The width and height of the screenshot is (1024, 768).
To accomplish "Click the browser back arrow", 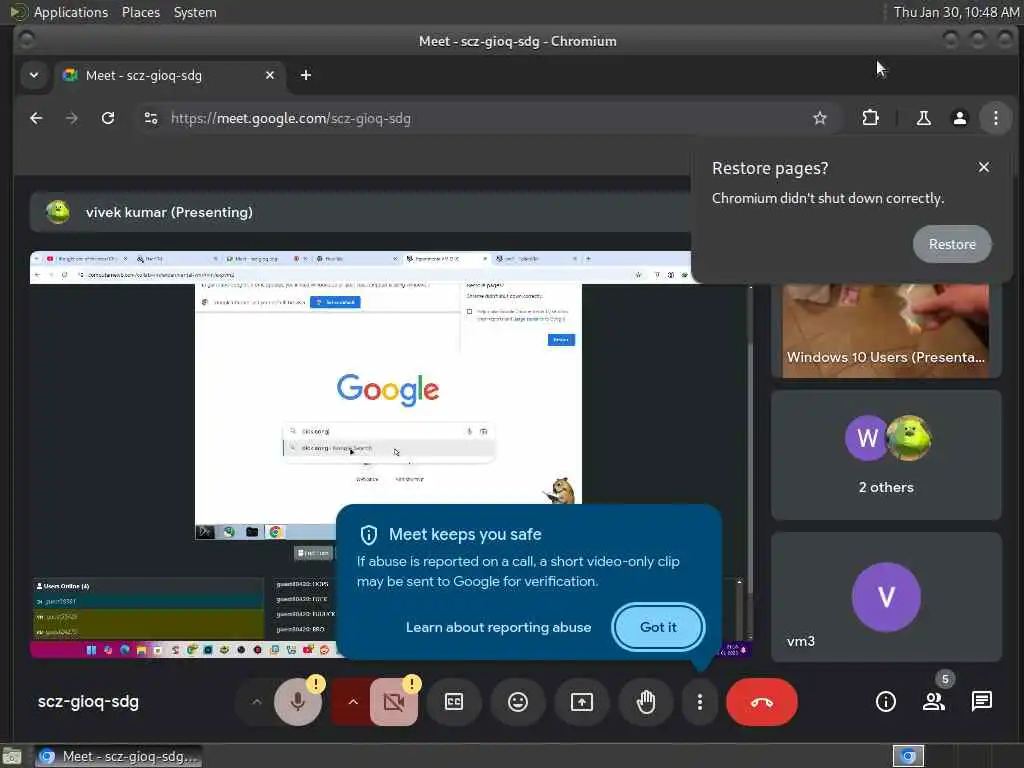I will click(37, 118).
